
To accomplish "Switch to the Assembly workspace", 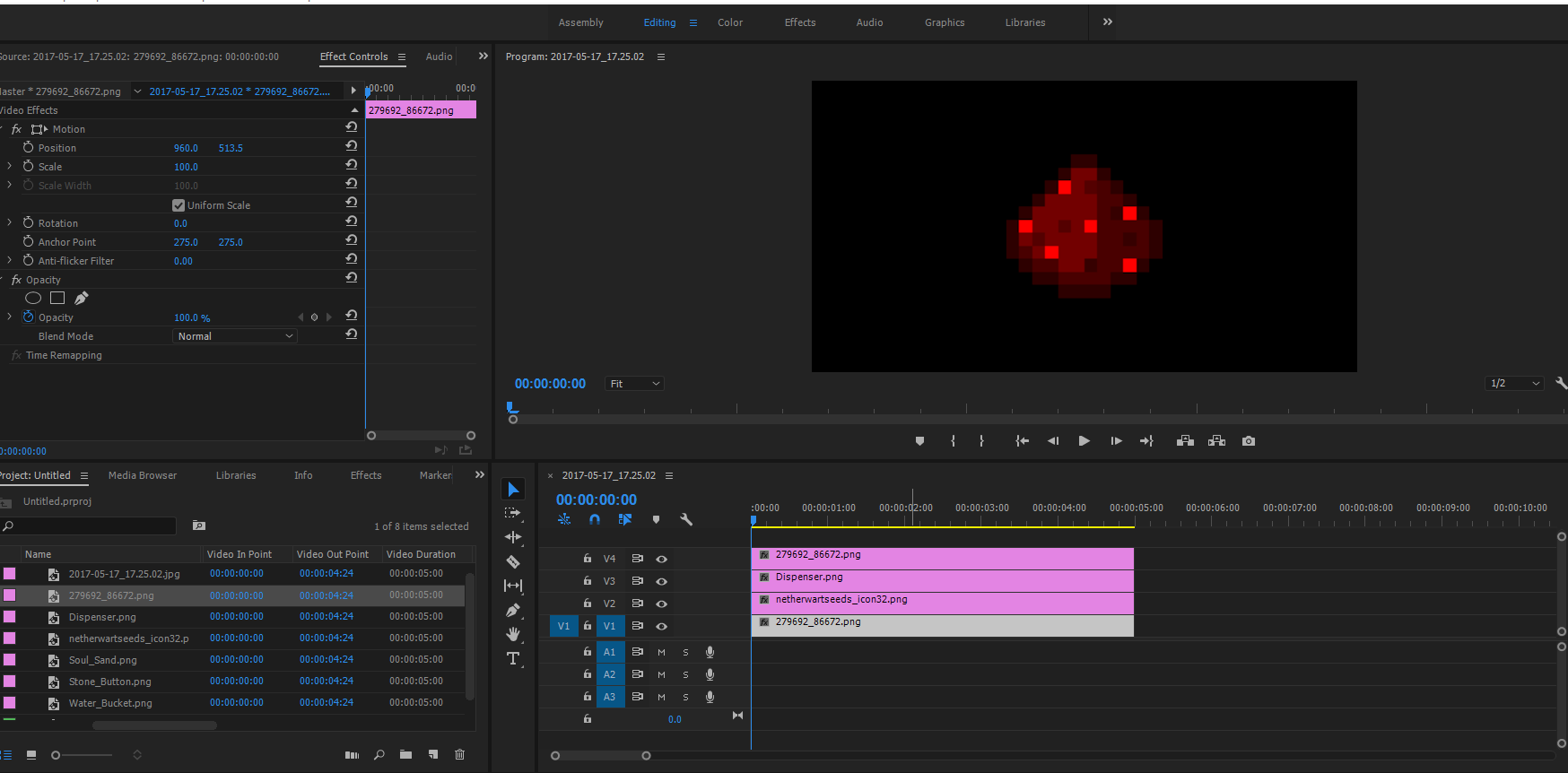I will coord(581,22).
